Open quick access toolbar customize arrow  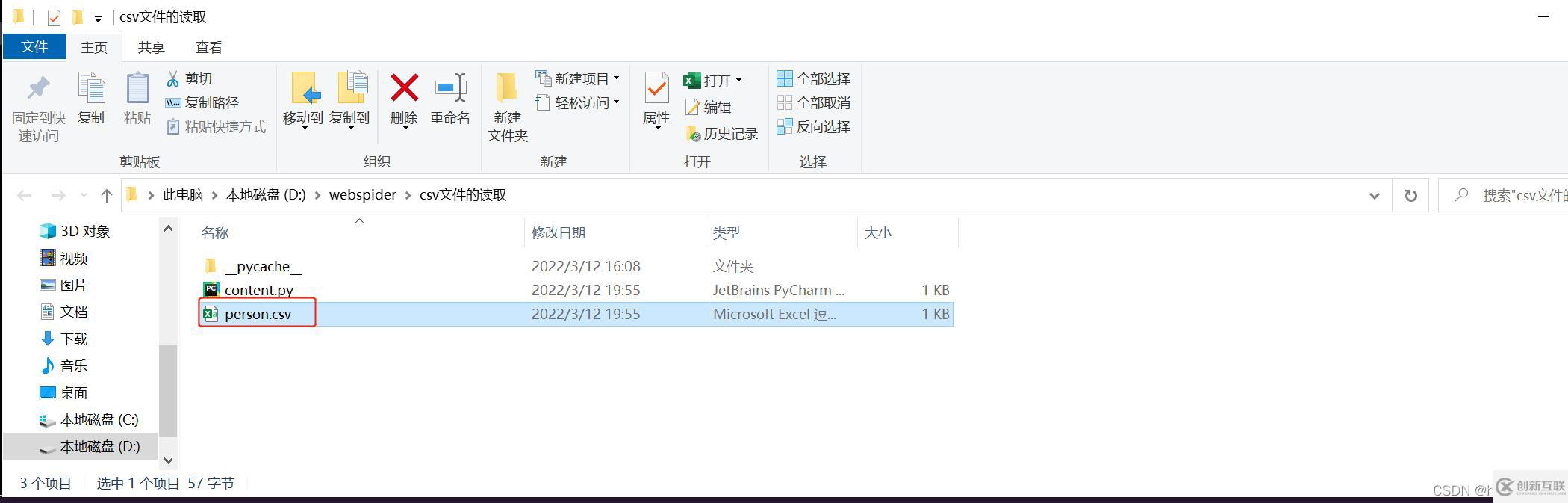point(98,19)
